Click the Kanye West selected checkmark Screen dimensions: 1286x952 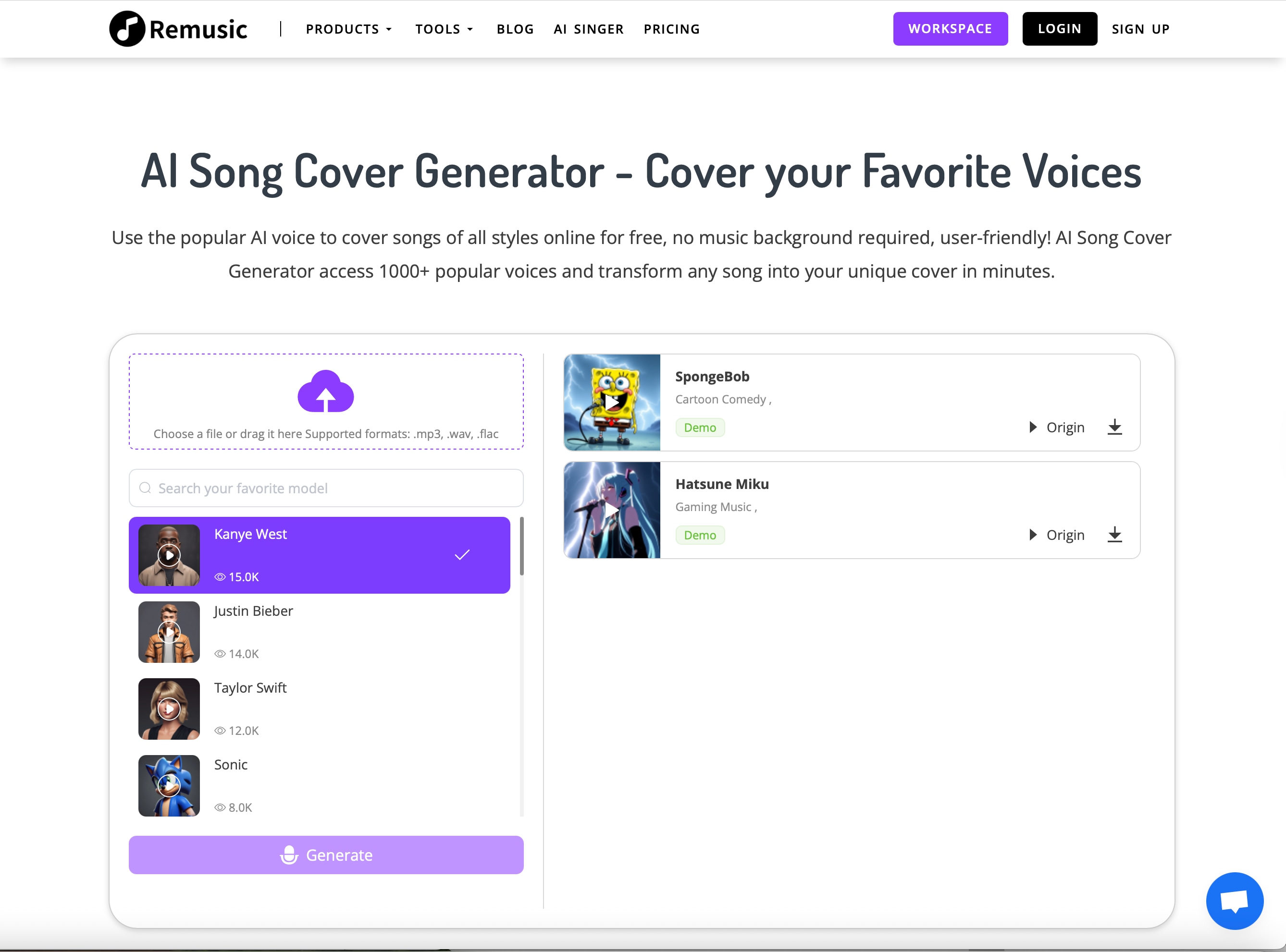pos(462,555)
